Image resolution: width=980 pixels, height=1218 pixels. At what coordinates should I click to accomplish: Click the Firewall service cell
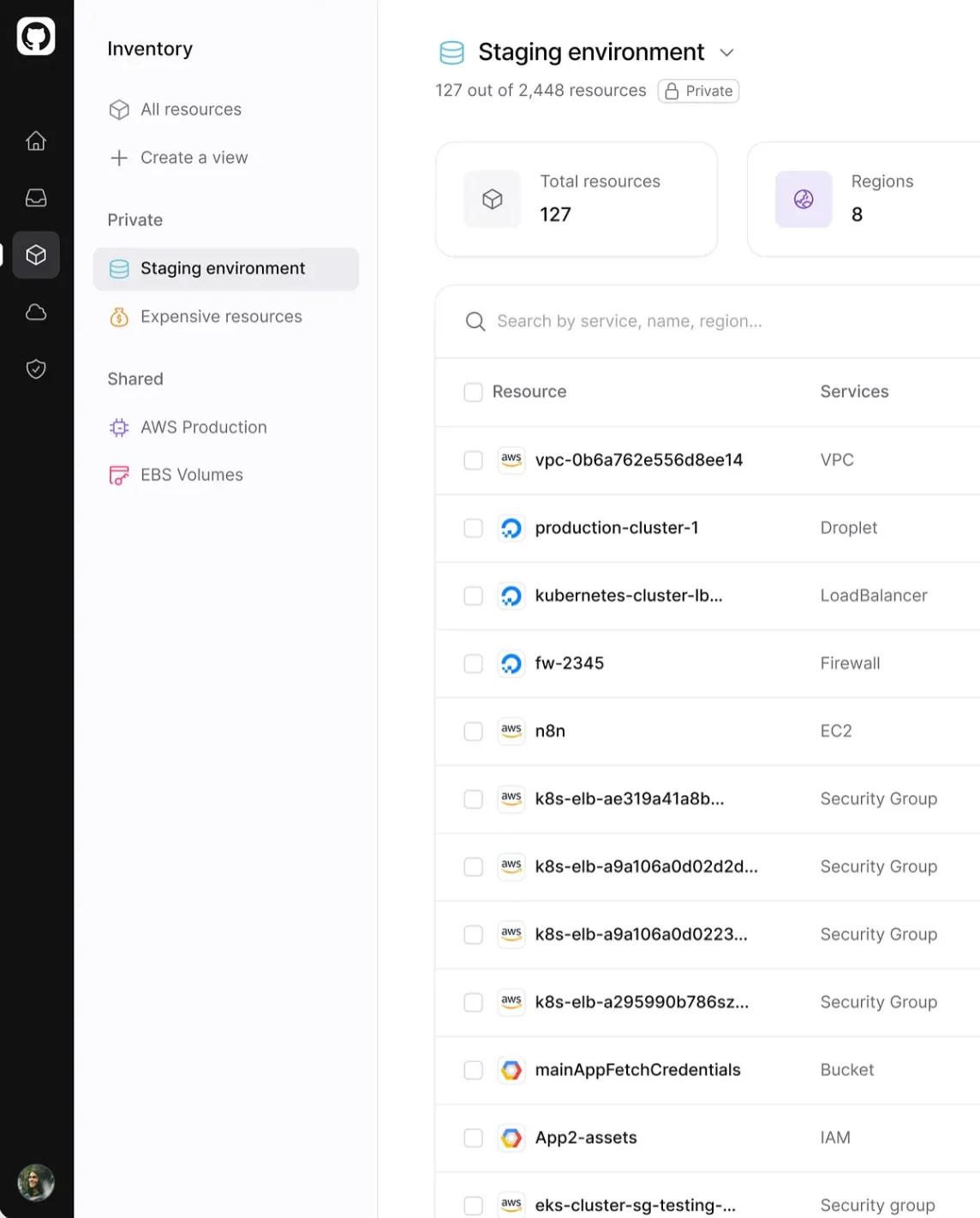point(850,663)
